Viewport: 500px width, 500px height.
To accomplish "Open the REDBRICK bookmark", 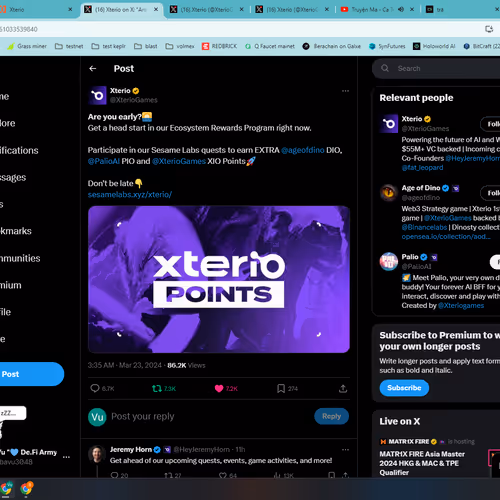I will (219, 46).
